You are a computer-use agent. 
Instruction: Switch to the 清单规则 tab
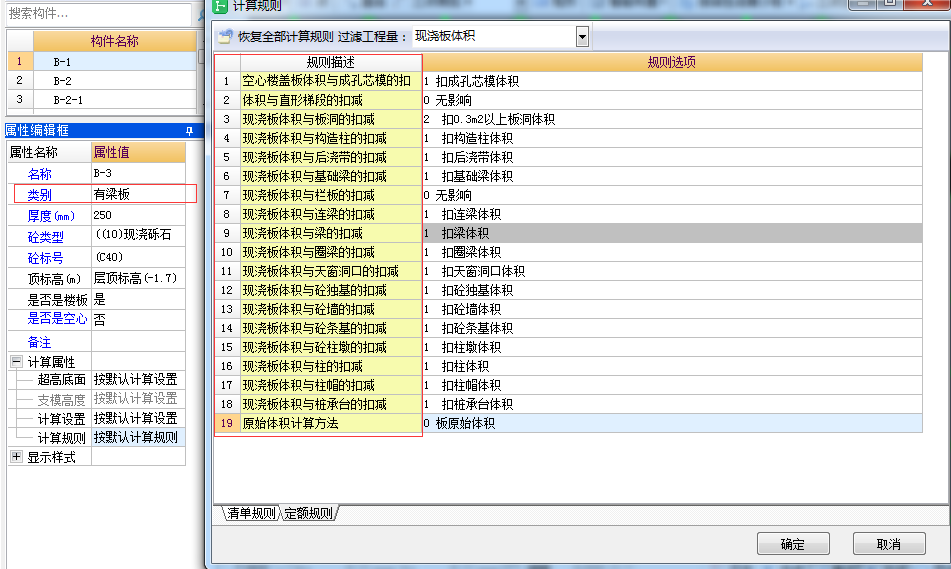click(250, 513)
